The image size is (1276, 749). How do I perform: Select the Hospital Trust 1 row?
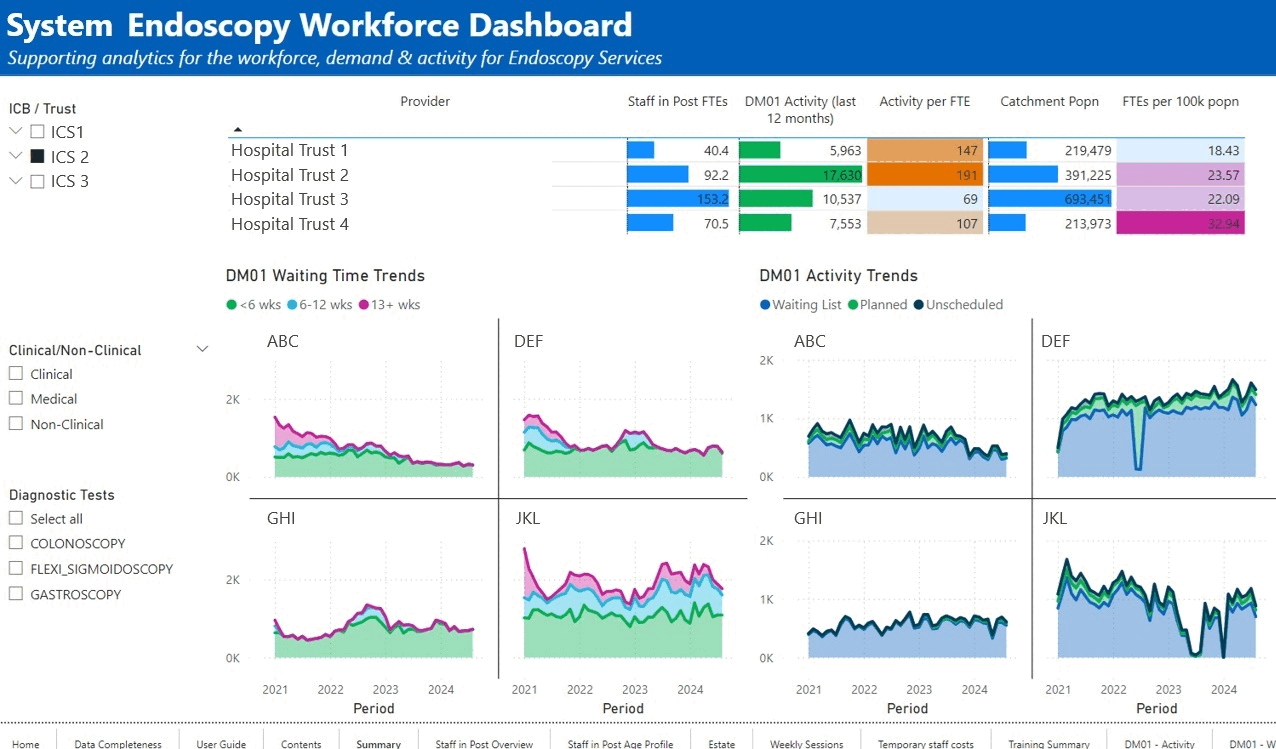289,149
